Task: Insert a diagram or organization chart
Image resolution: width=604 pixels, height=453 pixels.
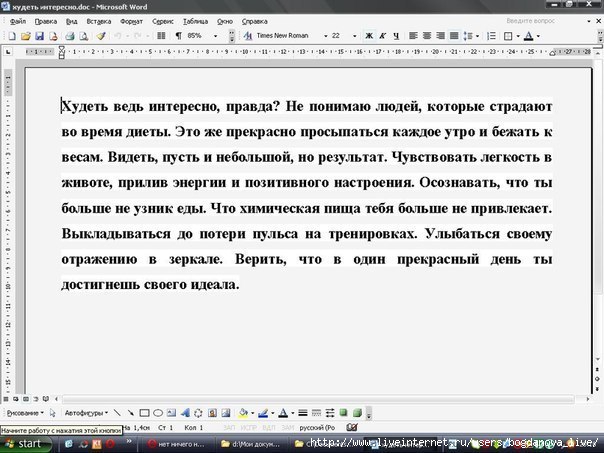Action: tap(198, 413)
